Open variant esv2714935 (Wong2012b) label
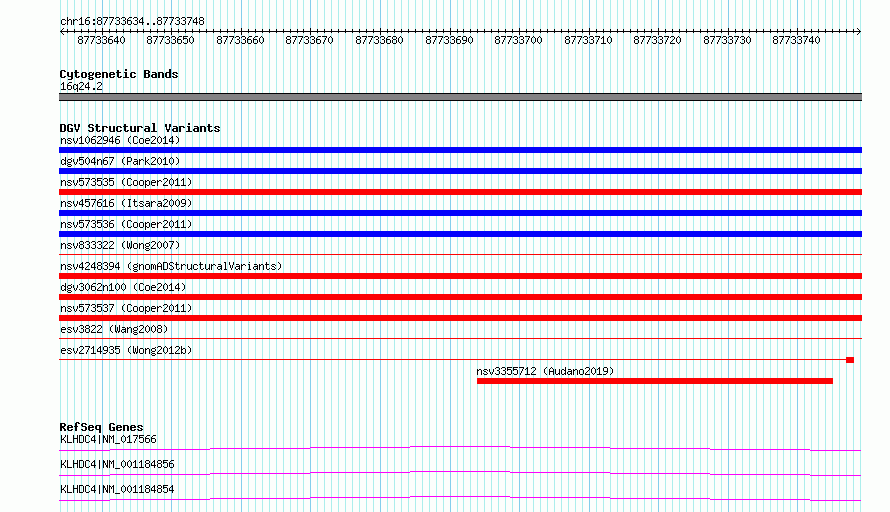Viewport: 890px width, 512px height. click(126, 350)
